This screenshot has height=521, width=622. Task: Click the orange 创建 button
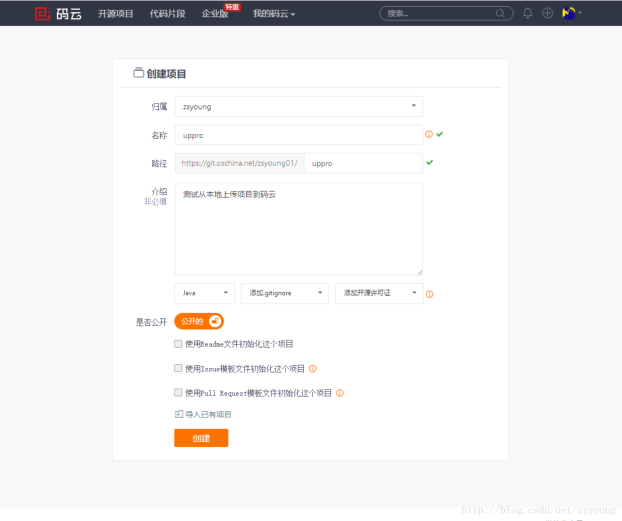201,438
